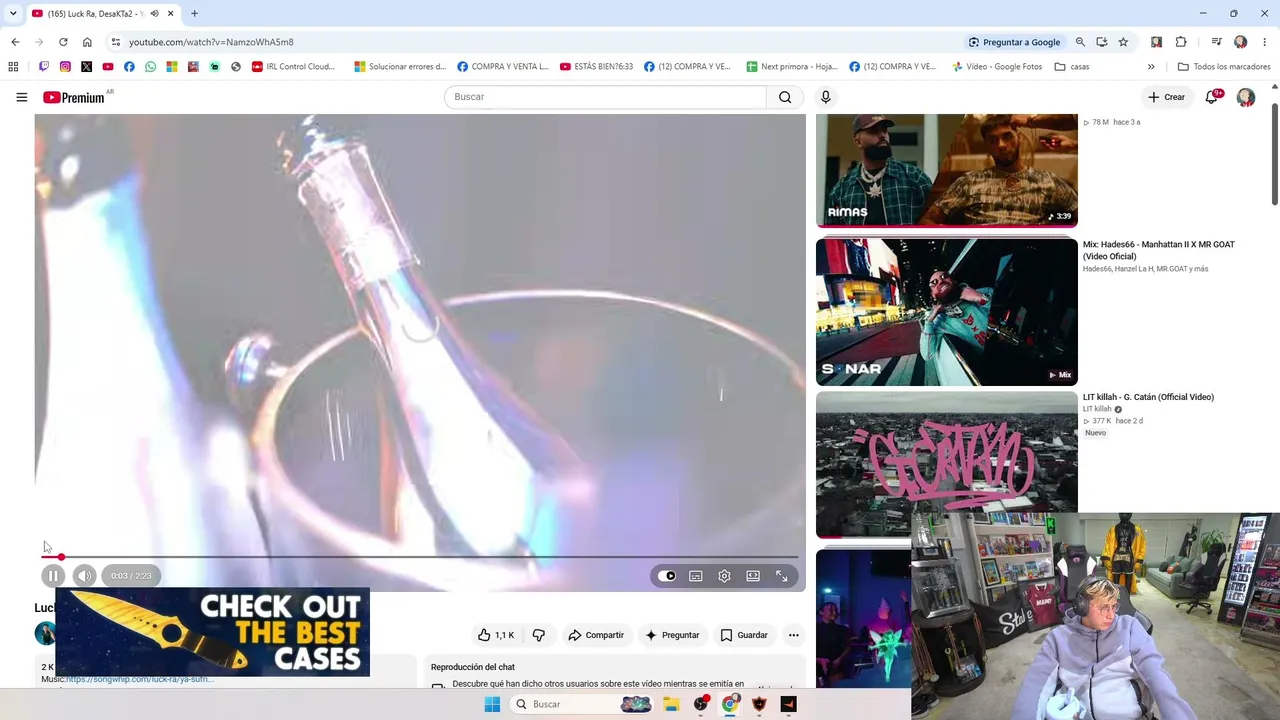Open the Solucionar errores bookmark
The height and width of the screenshot is (720, 1280).
coord(400,67)
